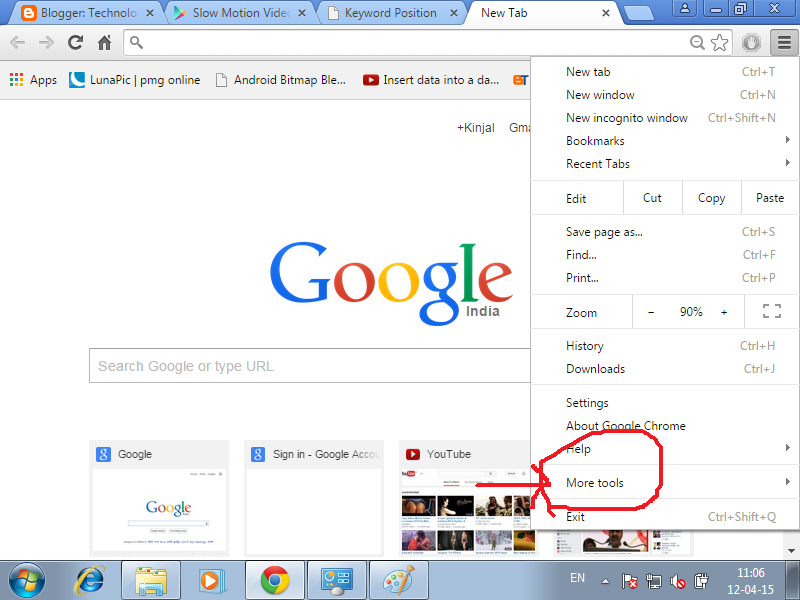Choose New window from the menu
This screenshot has width=800, height=600.
[664, 95]
